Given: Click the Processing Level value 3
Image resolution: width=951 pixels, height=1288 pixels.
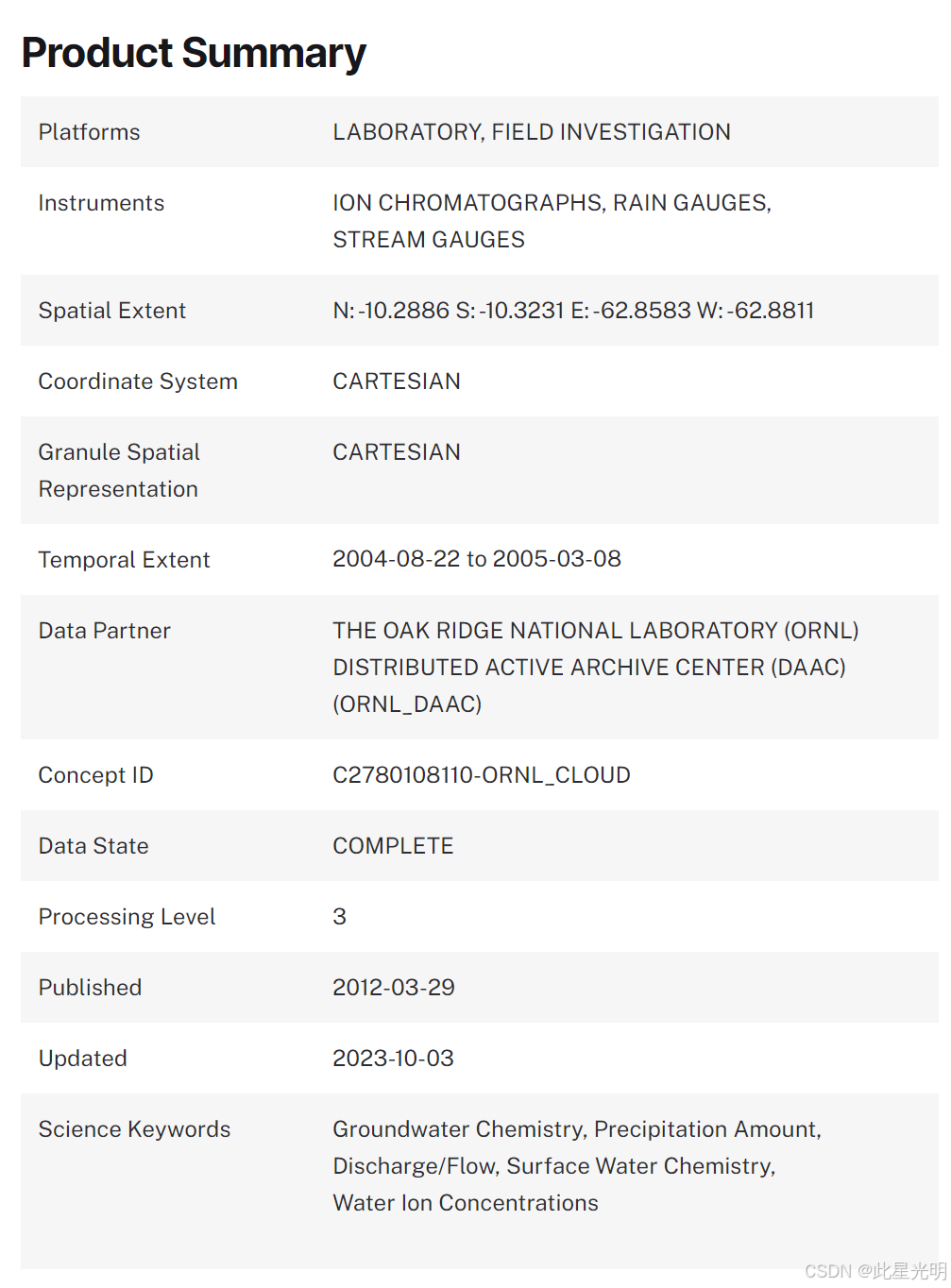Looking at the screenshot, I should [x=339, y=917].
